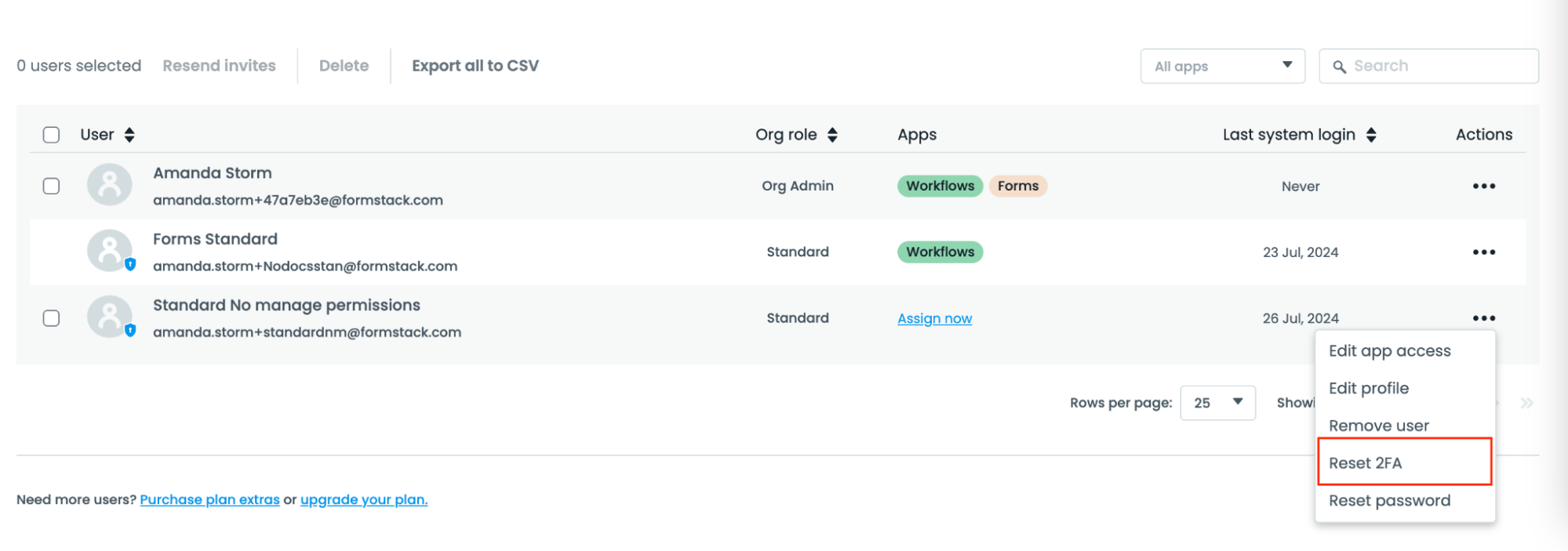Choose Reset 2FA from the menu
This screenshot has width=1568, height=551.
[x=1365, y=463]
